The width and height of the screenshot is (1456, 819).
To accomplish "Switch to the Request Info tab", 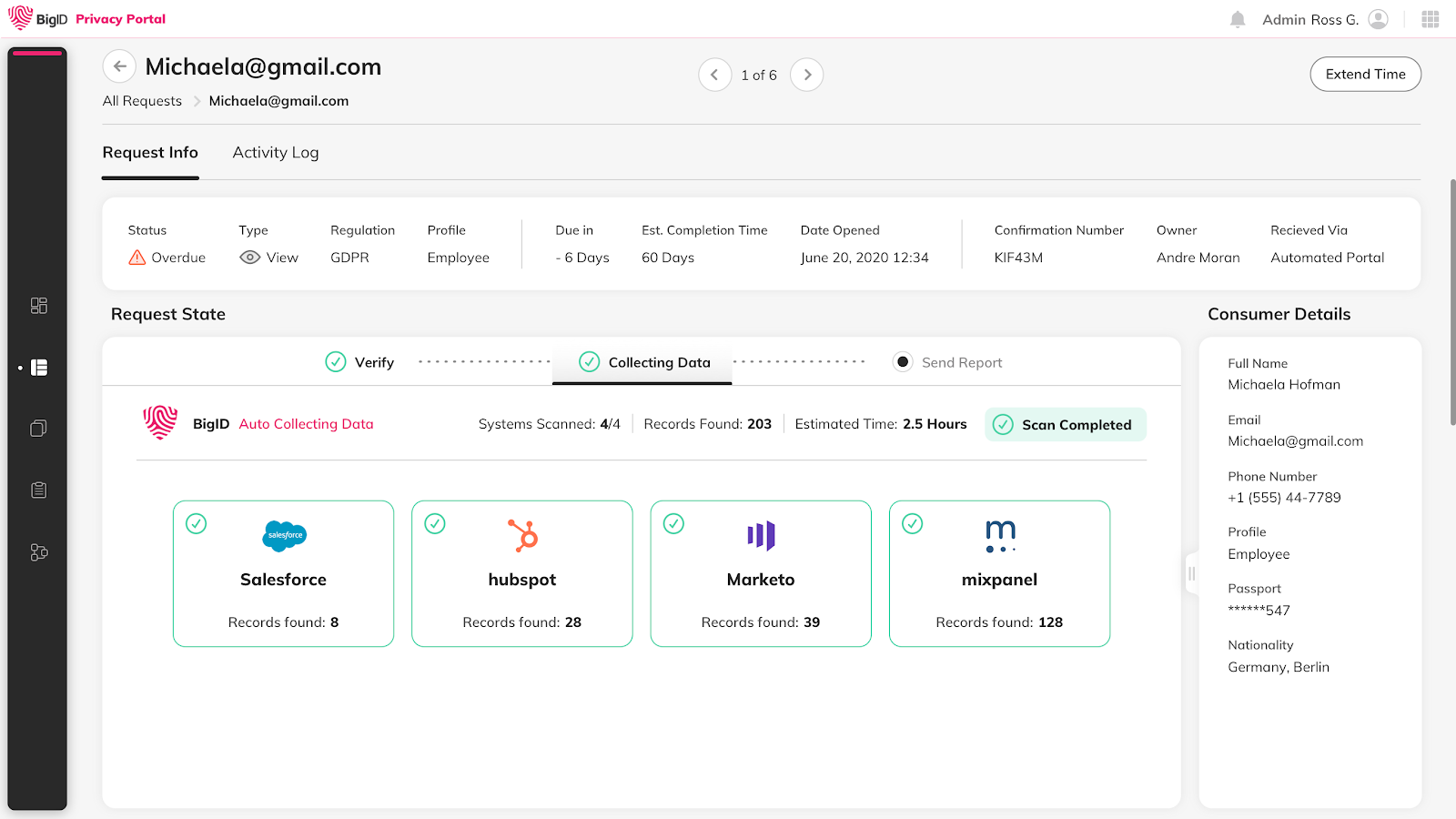I will (x=150, y=153).
